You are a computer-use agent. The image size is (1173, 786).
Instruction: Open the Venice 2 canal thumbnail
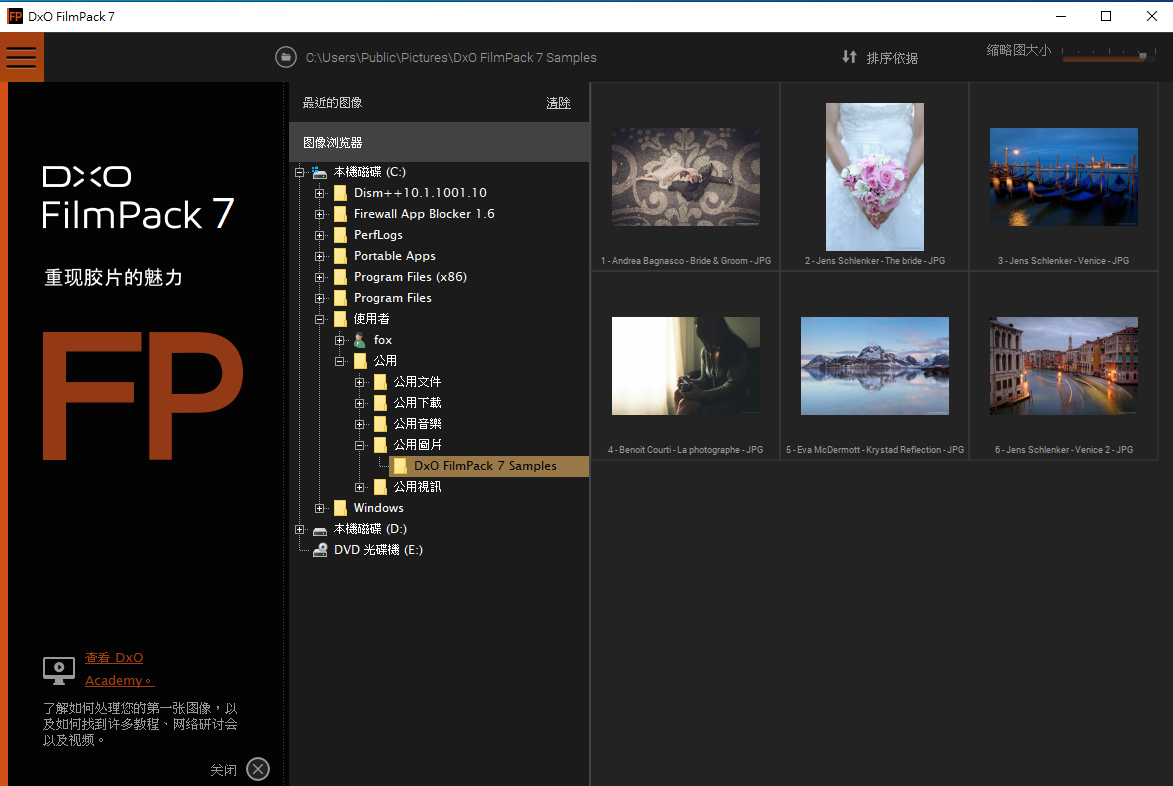click(1063, 366)
